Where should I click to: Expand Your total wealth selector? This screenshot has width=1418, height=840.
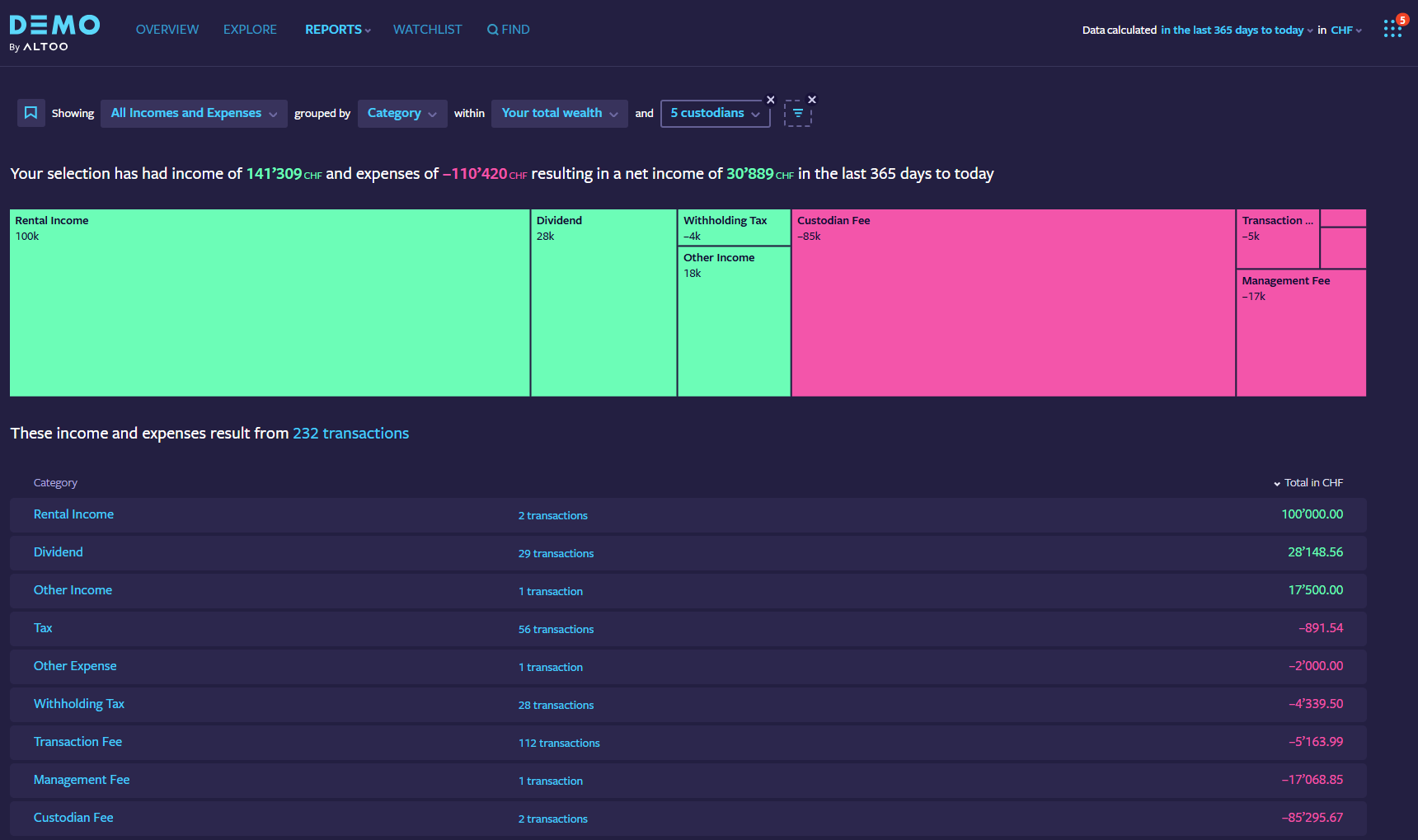click(559, 114)
